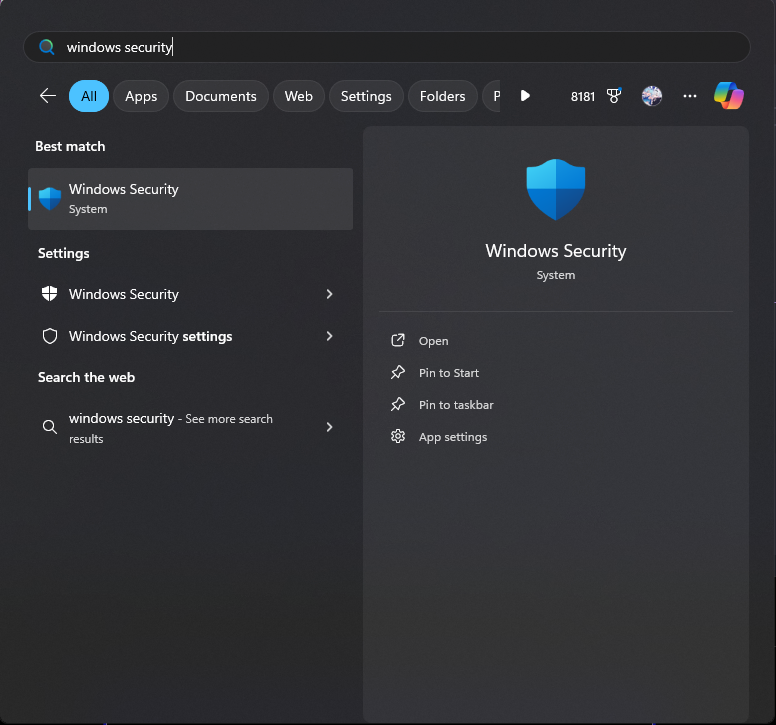Click the user profile avatar

[x=651, y=96]
